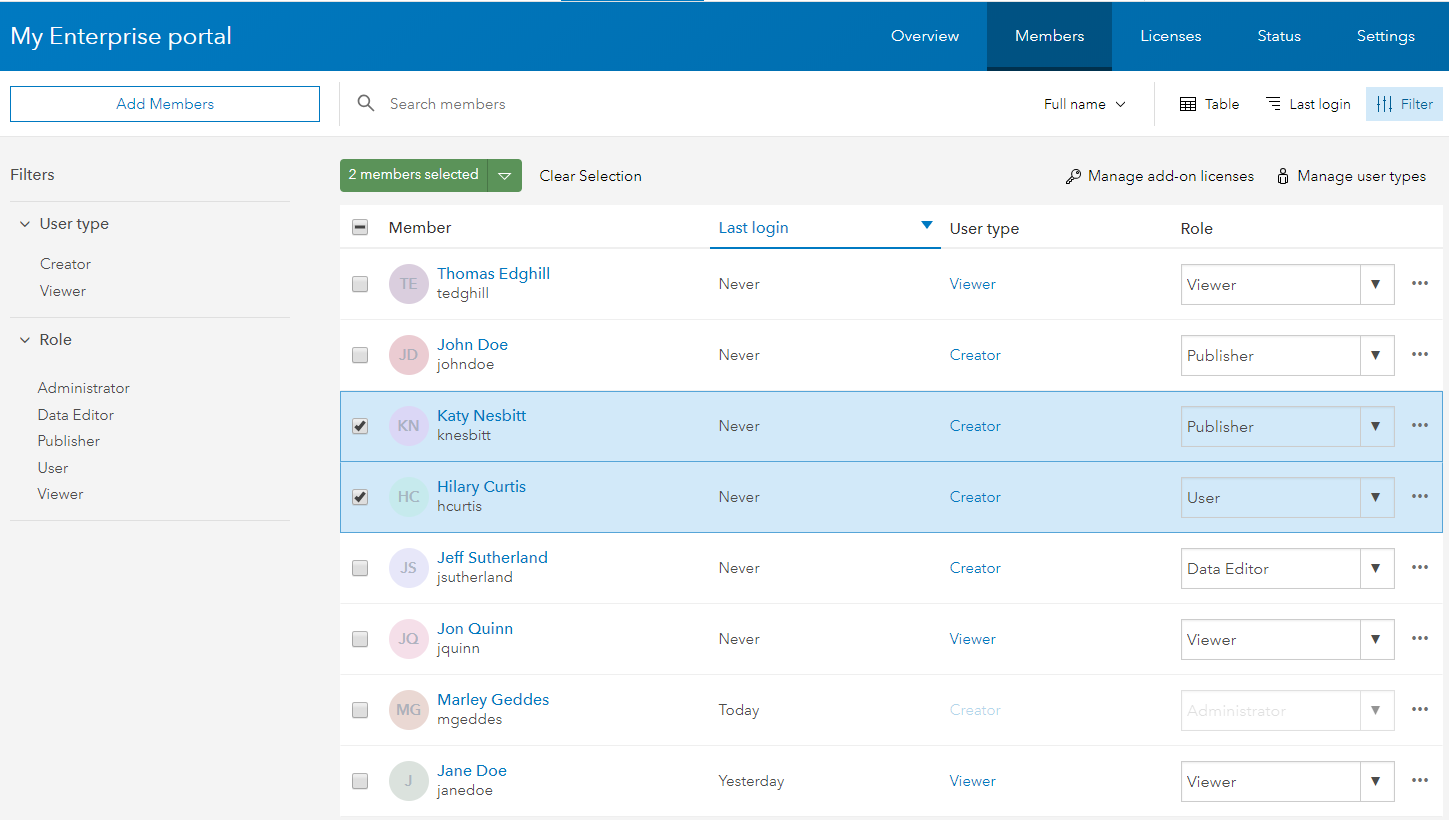The image size is (1449, 820).
Task: Open the Role dropdown for Jeff Sutherland
Action: 1376,568
